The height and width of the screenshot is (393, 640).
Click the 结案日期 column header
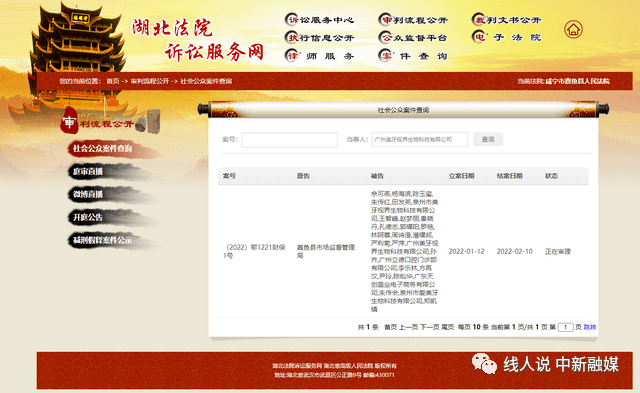(x=509, y=176)
